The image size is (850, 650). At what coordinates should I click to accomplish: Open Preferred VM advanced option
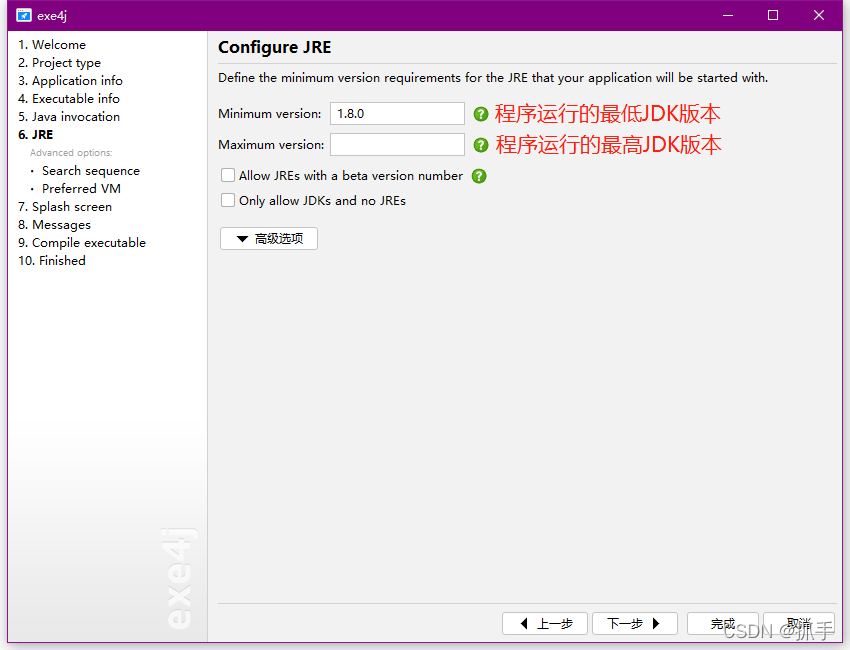pyautogui.click(x=81, y=189)
